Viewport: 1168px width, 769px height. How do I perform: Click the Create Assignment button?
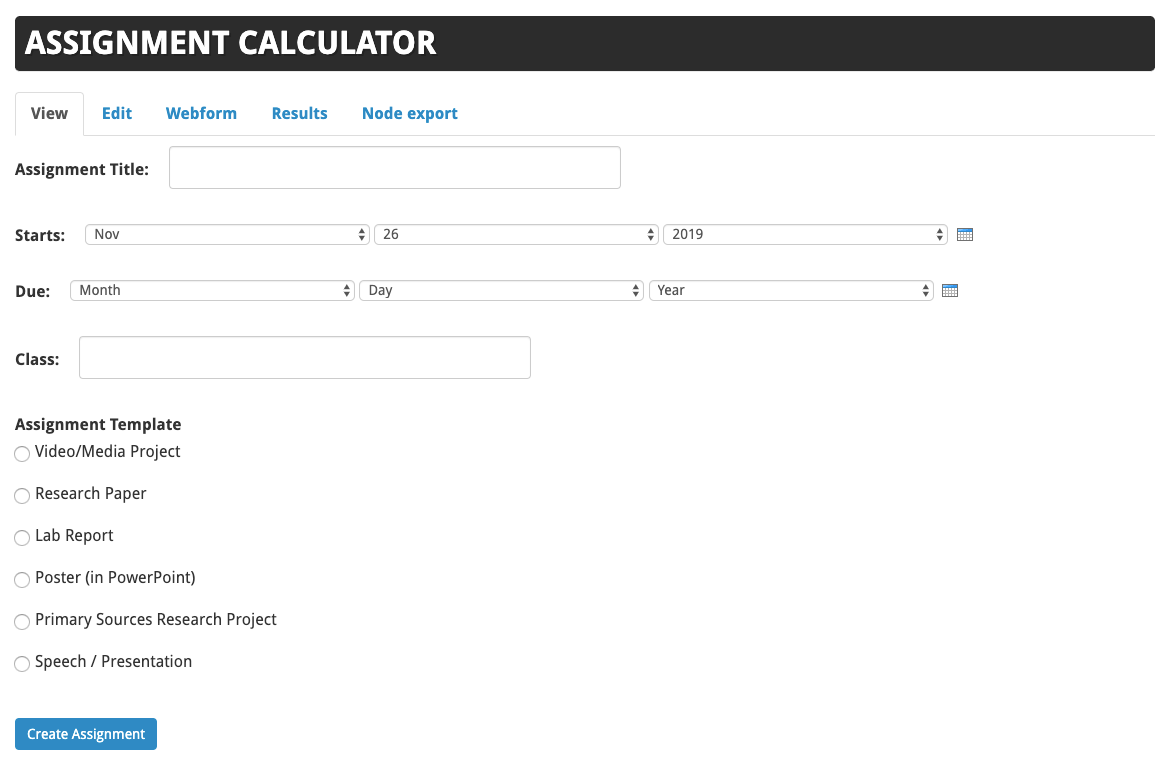[85, 733]
